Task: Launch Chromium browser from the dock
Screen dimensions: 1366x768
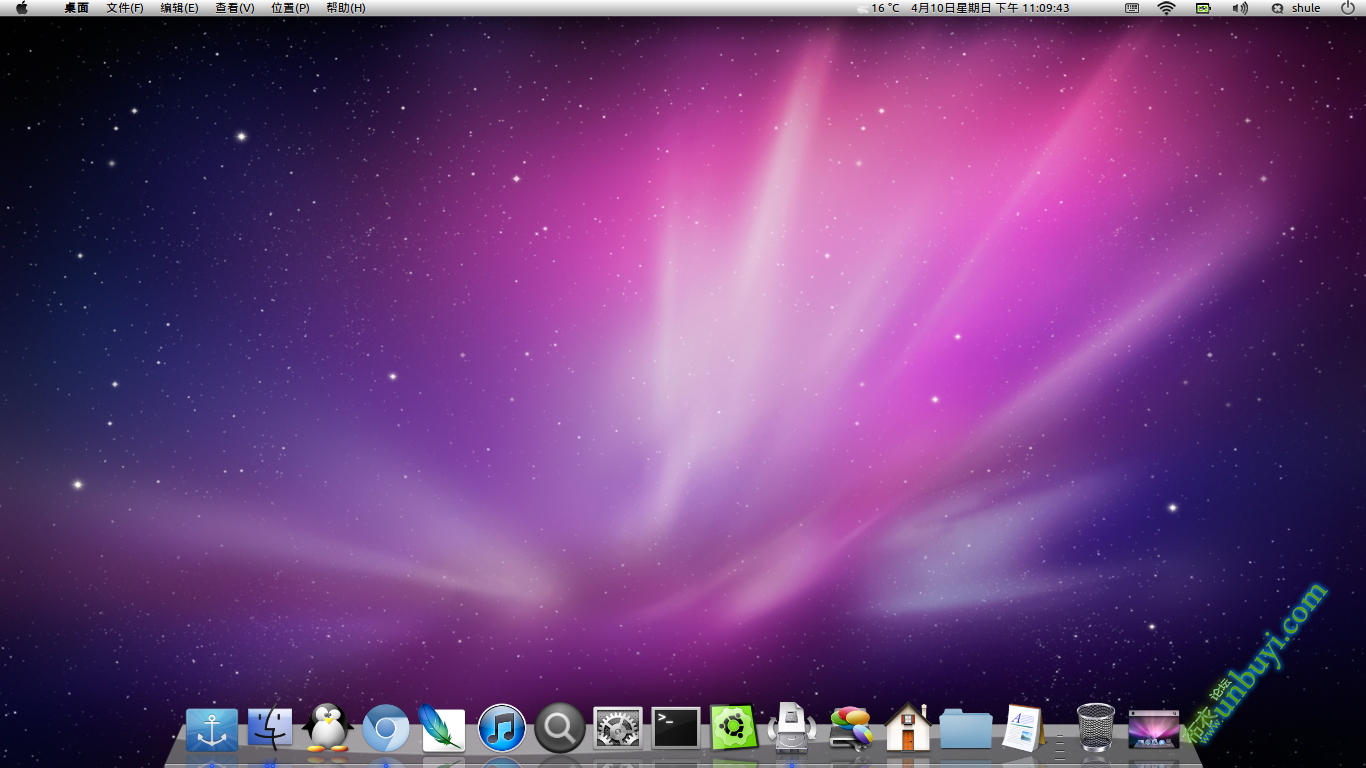Action: (x=386, y=729)
